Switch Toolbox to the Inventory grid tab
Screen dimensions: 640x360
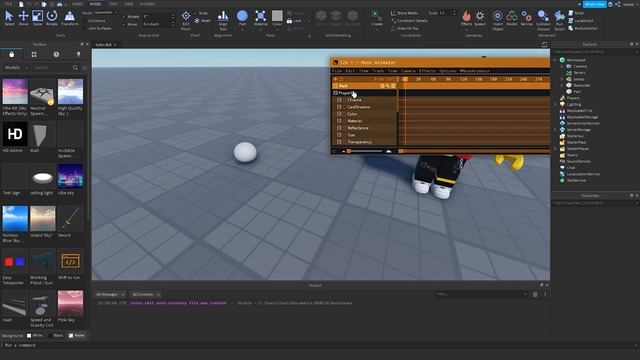[x=34, y=54]
